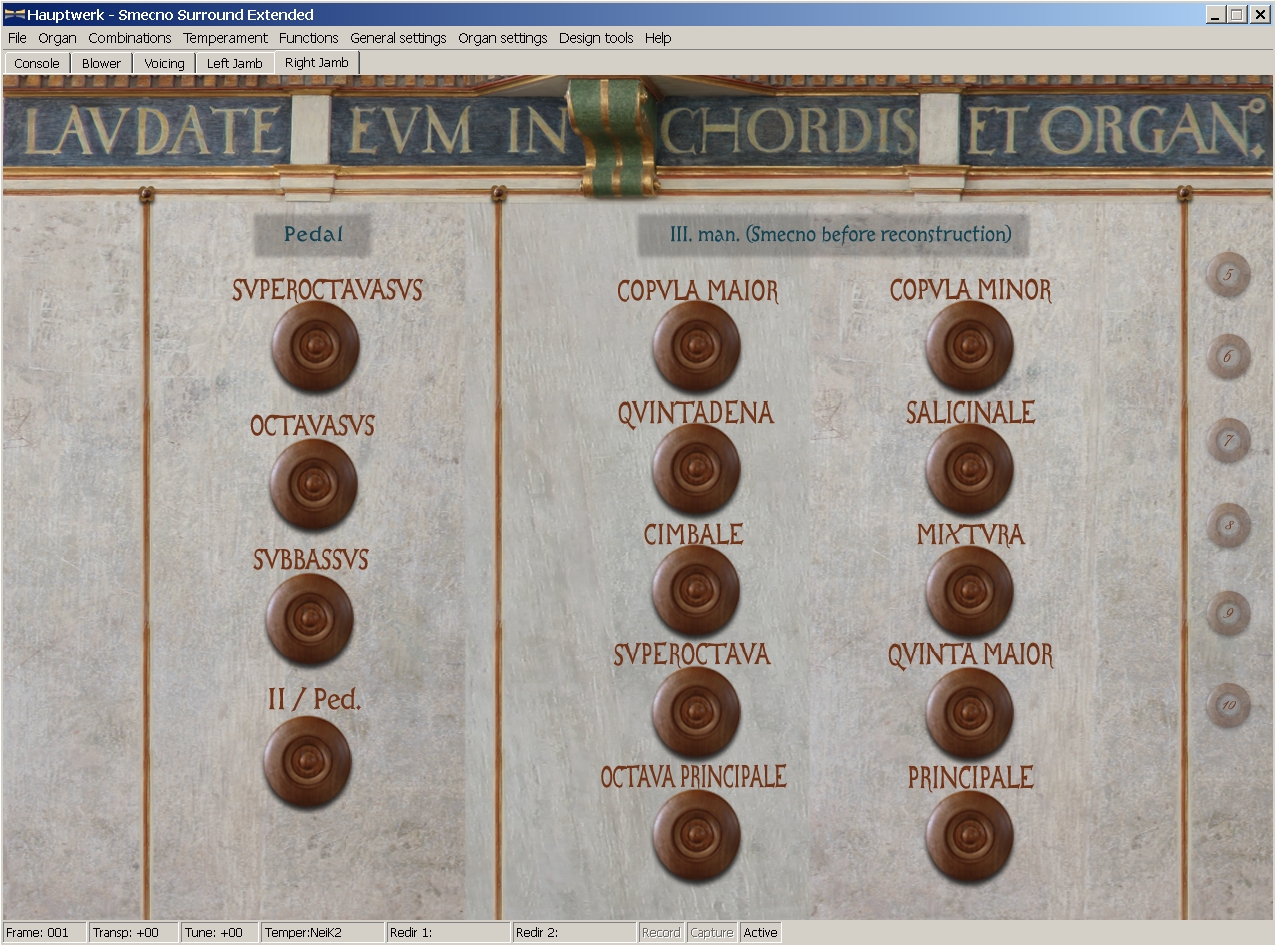The width and height of the screenshot is (1275, 945).
Task: Open the Temperament menu
Action: (225, 38)
